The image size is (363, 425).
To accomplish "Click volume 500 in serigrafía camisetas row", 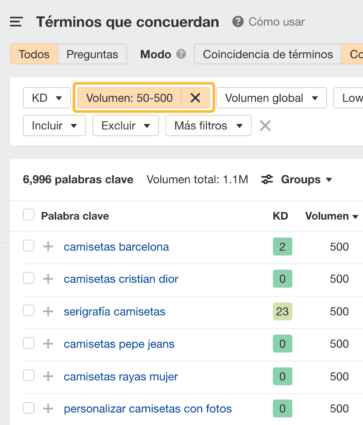I will [339, 311].
